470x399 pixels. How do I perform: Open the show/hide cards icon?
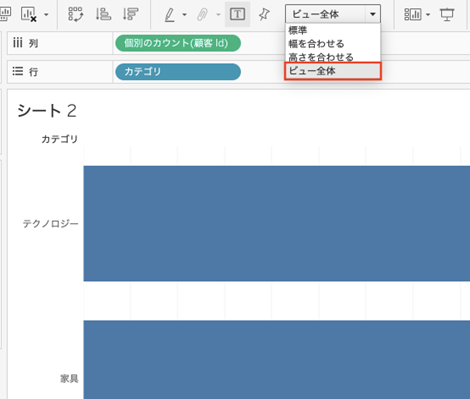tap(413, 14)
